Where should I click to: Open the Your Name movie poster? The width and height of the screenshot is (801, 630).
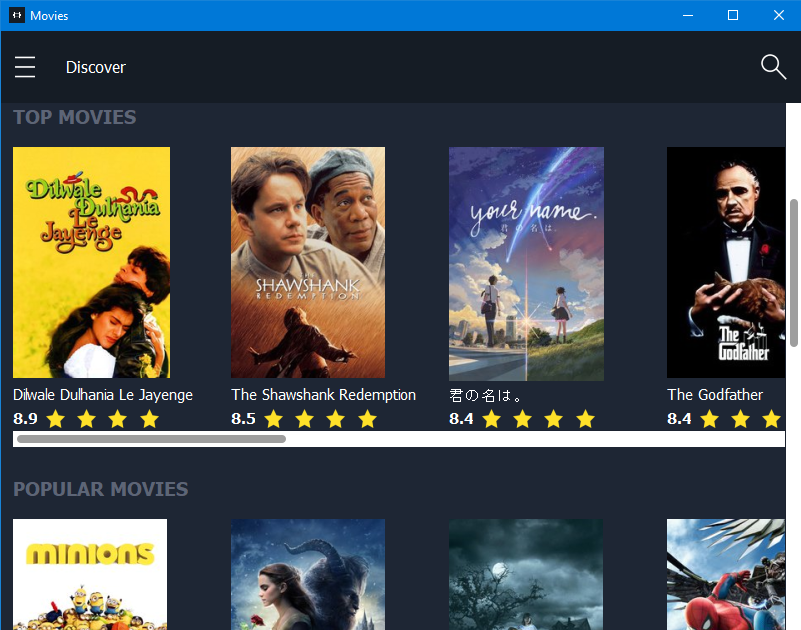click(x=526, y=264)
